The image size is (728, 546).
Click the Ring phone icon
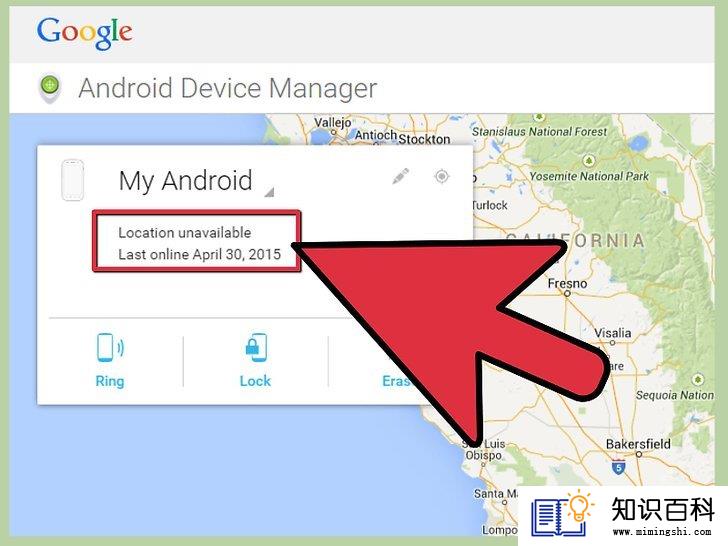110,347
